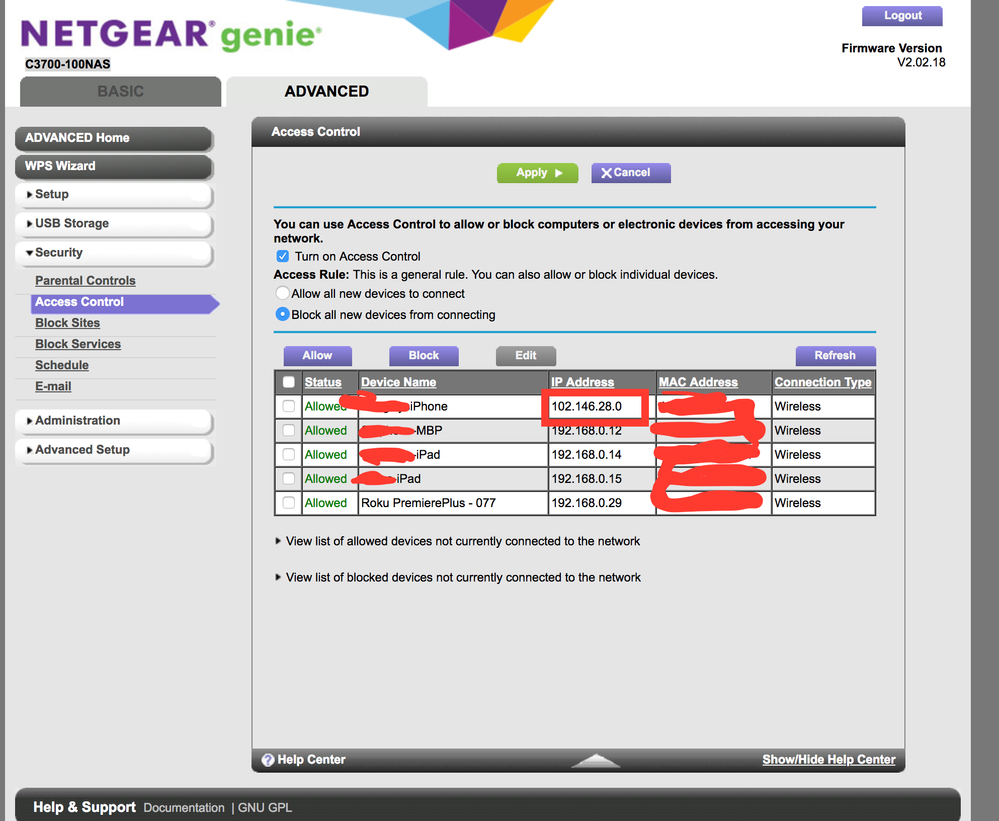This screenshot has width=999, height=821.
Task: Expand the USB Storage section
Action: [113, 223]
